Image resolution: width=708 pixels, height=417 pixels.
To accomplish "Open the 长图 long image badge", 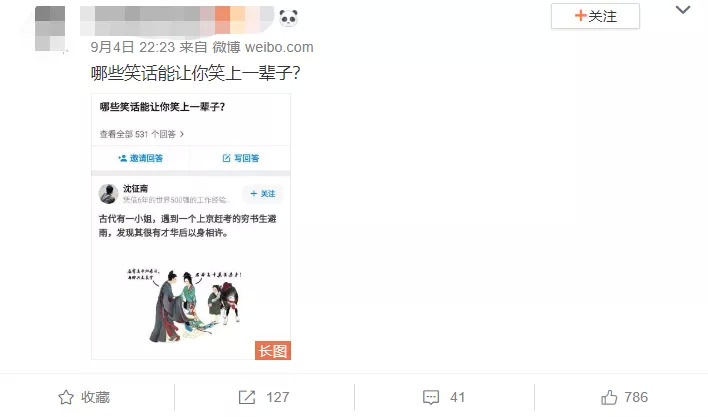I will (x=273, y=351).
